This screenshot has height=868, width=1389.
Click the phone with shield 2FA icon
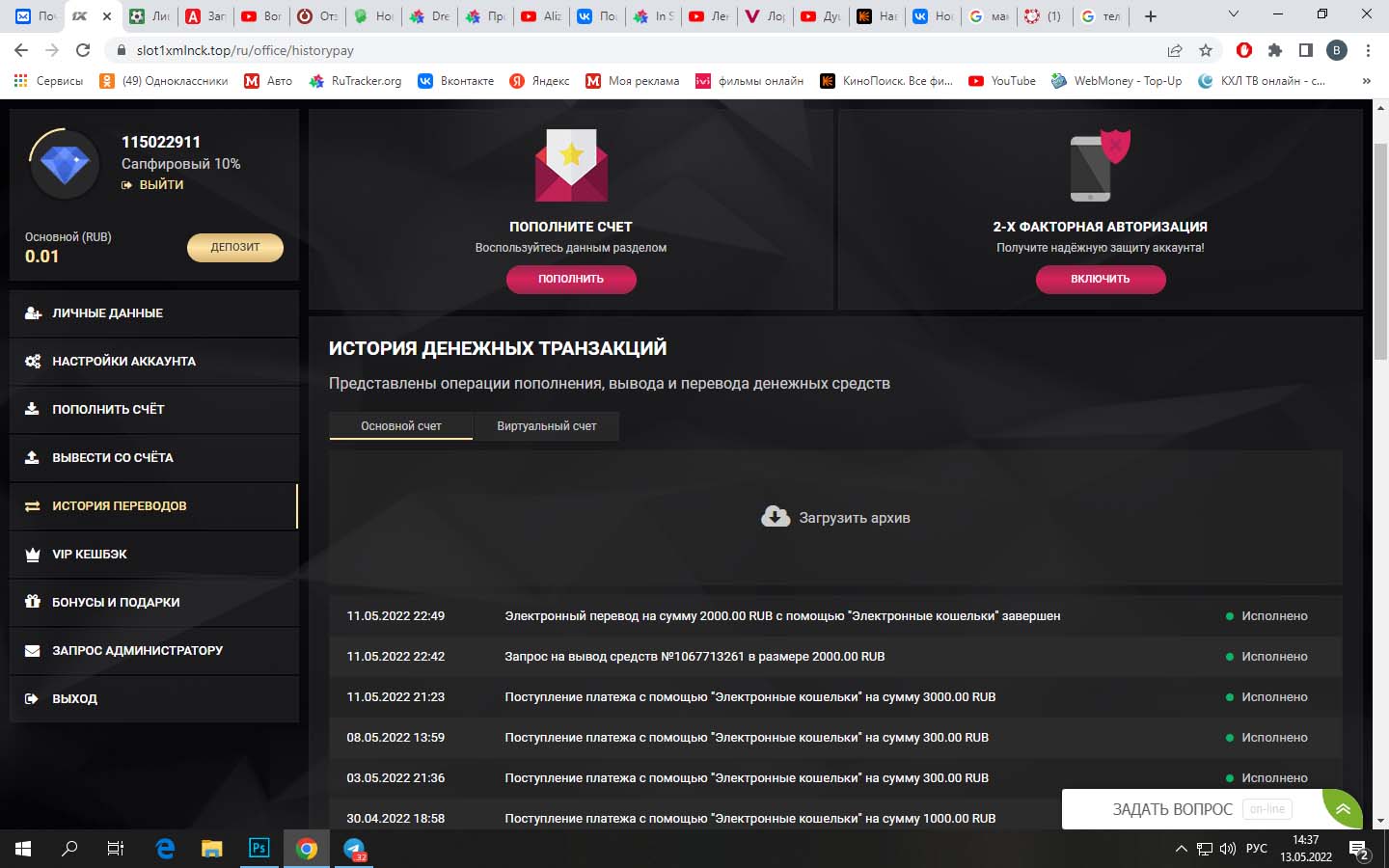(1100, 165)
